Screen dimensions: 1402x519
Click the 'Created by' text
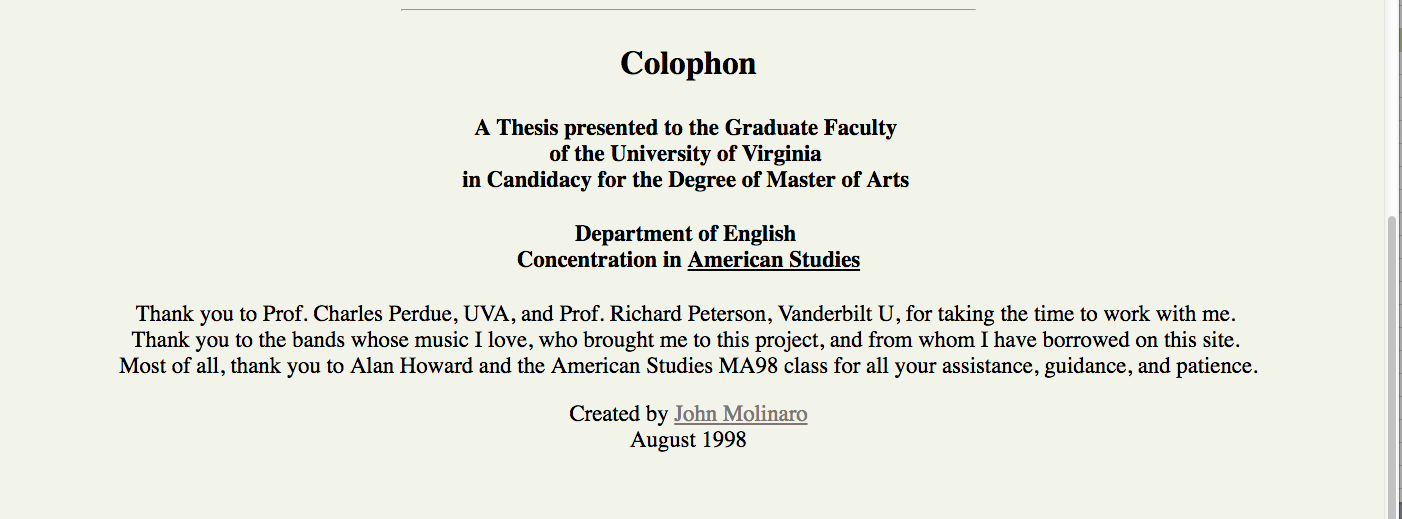click(x=619, y=414)
